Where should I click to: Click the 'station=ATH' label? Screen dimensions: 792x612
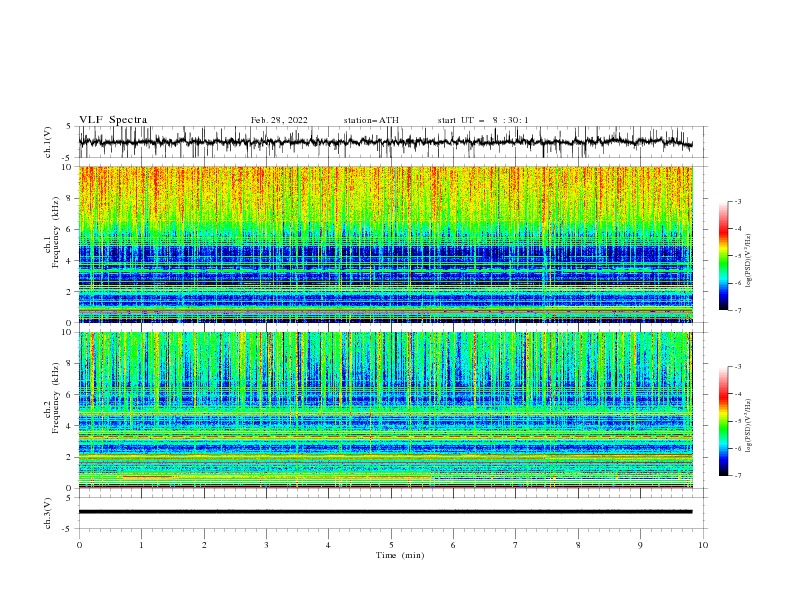coord(371,120)
